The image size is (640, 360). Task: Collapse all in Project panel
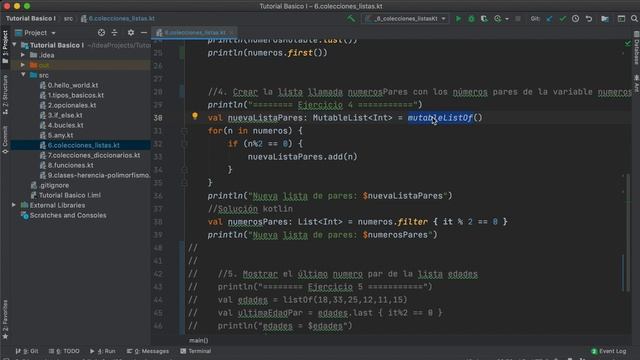click(x=114, y=33)
